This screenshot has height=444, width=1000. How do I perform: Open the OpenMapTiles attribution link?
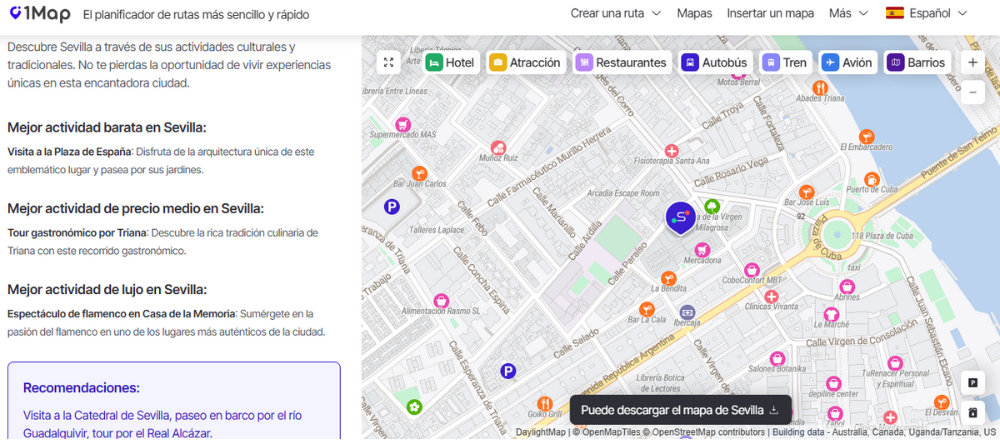pos(607,432)
